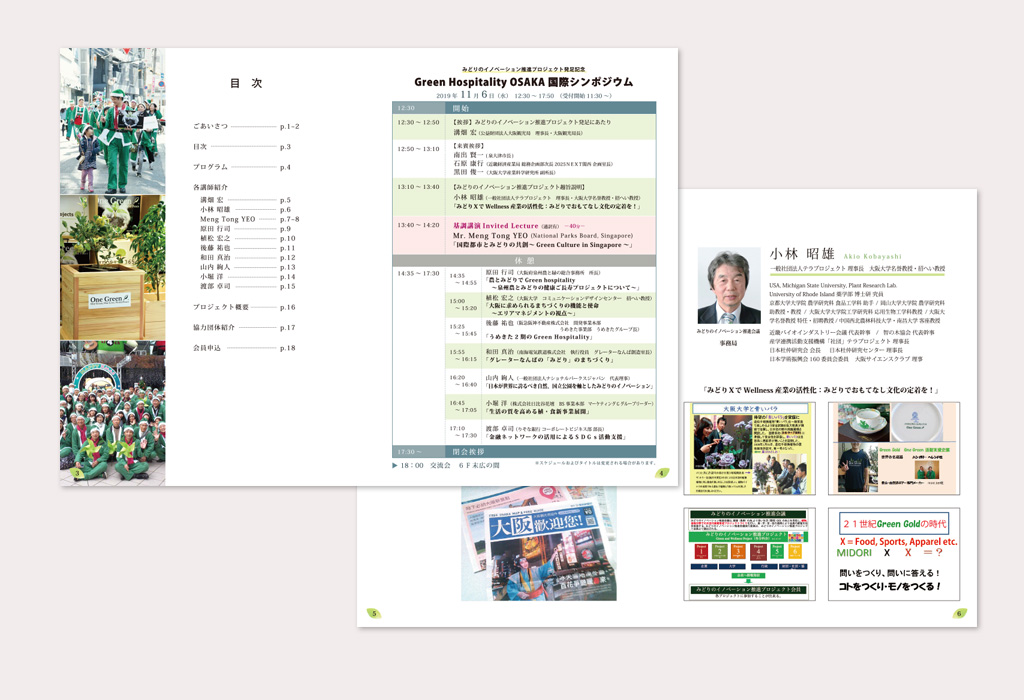Click the triangle arrow beside 18:00 交流会
Image resolution: width=1024 pixels, height=700 pixels.
click(x=395, y=465)
